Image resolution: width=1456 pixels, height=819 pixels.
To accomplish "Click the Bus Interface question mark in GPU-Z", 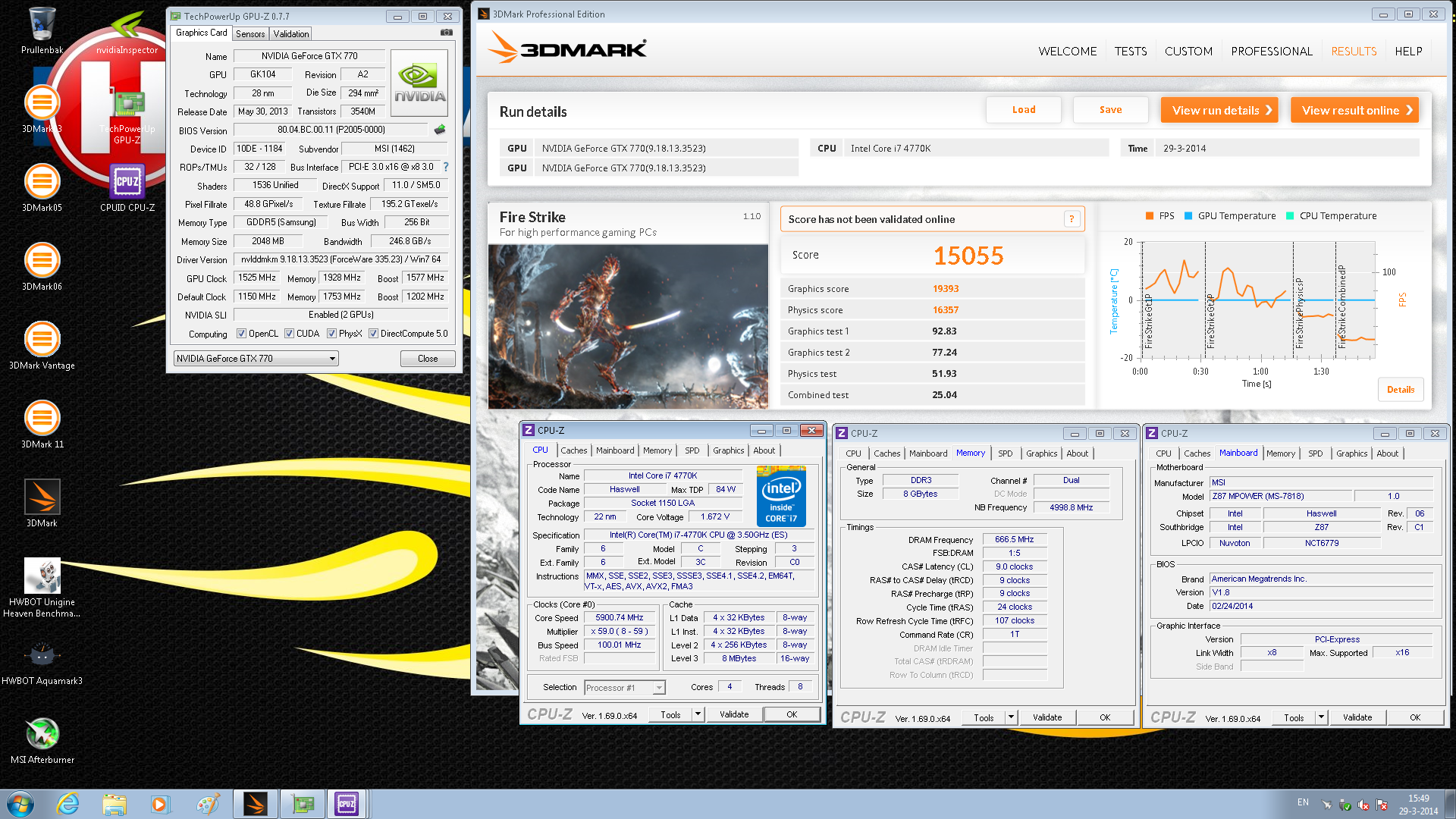I will point(446,167).
